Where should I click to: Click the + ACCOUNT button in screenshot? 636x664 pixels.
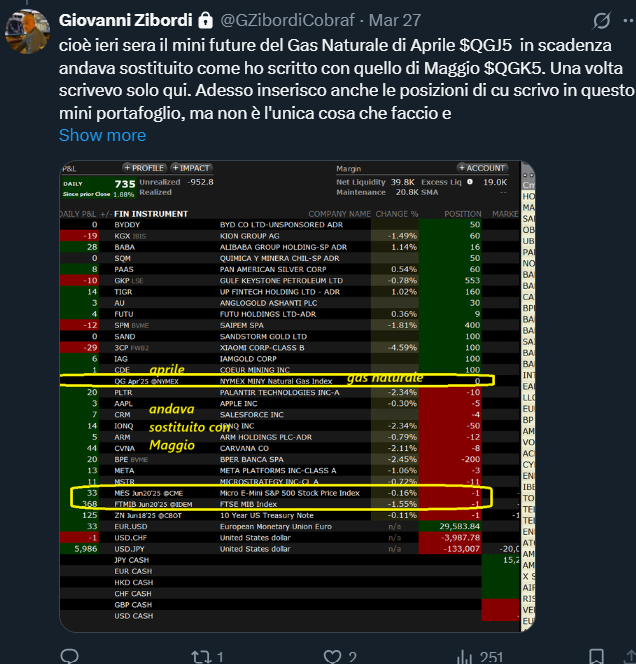click(485, 168)
